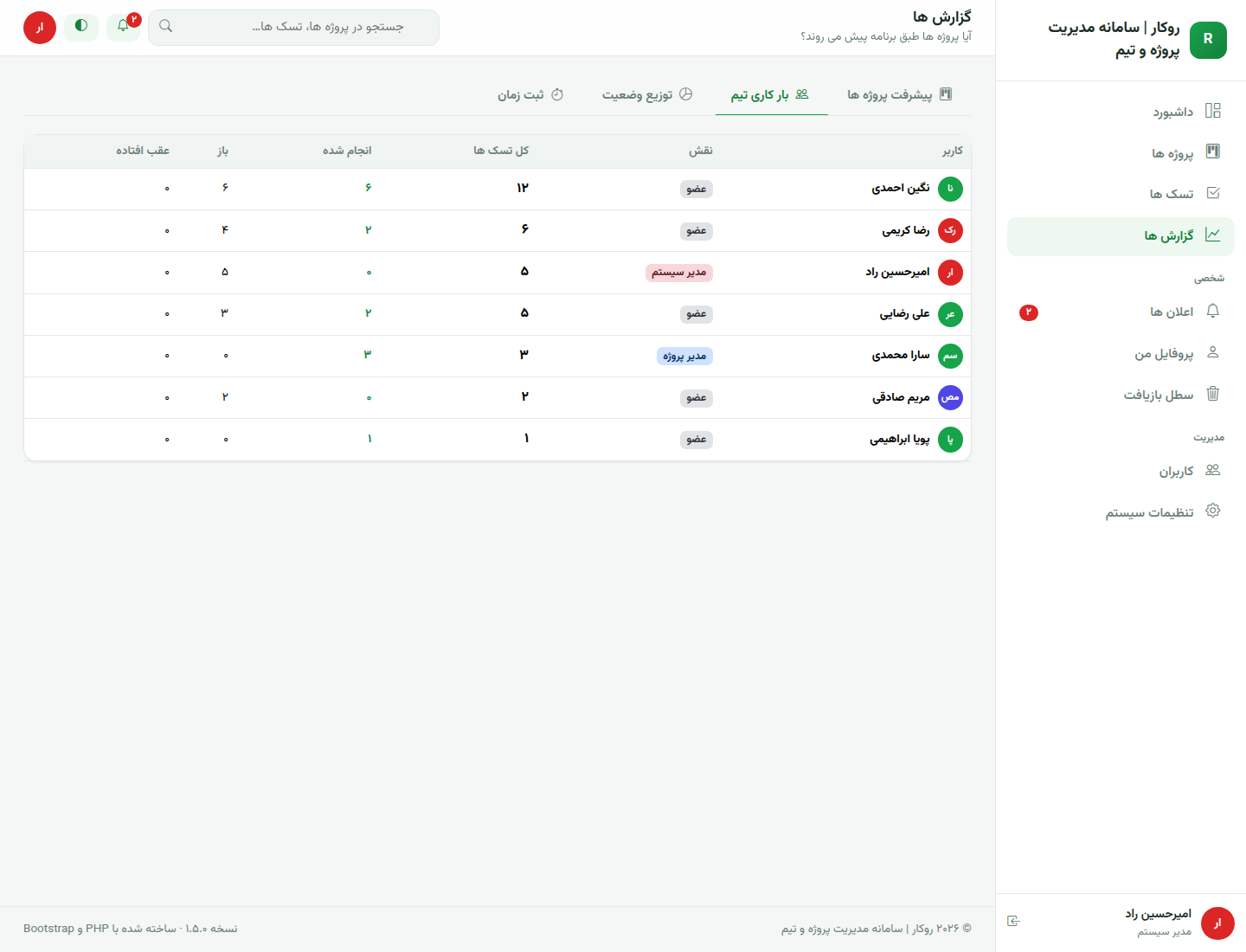Click user name پویا ابراهیمی
This screenshot has width=1246, height=952.
pyautogui.click(x=900, y=439)
